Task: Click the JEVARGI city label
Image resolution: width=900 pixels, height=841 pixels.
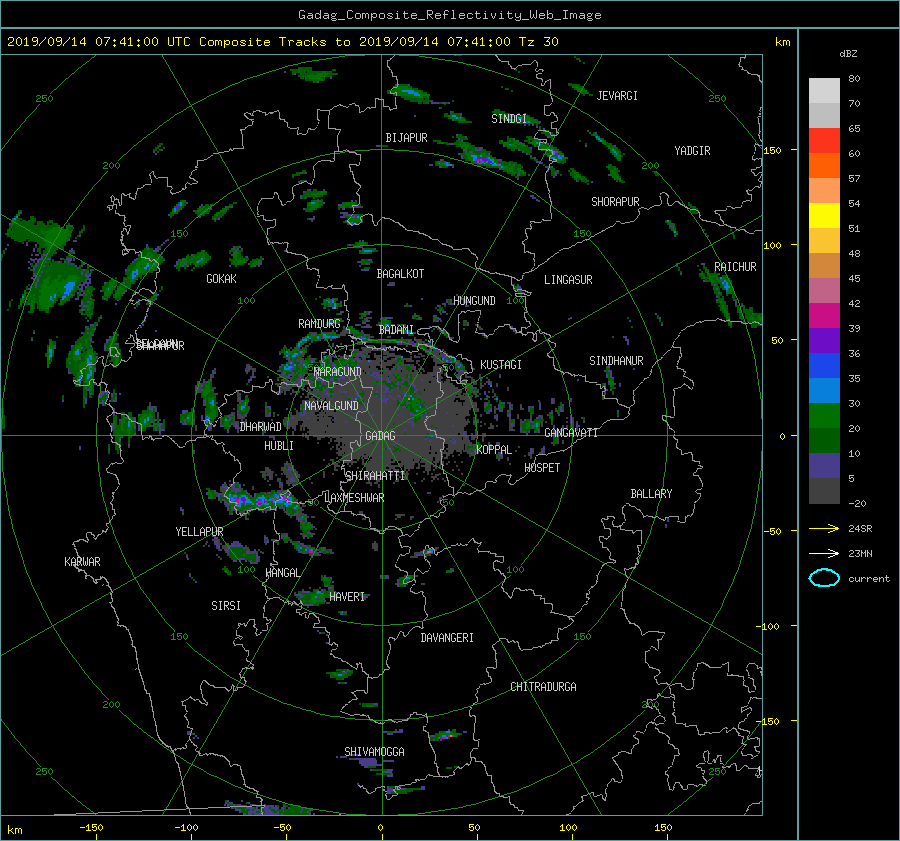Action: click(x=617, y=96)
